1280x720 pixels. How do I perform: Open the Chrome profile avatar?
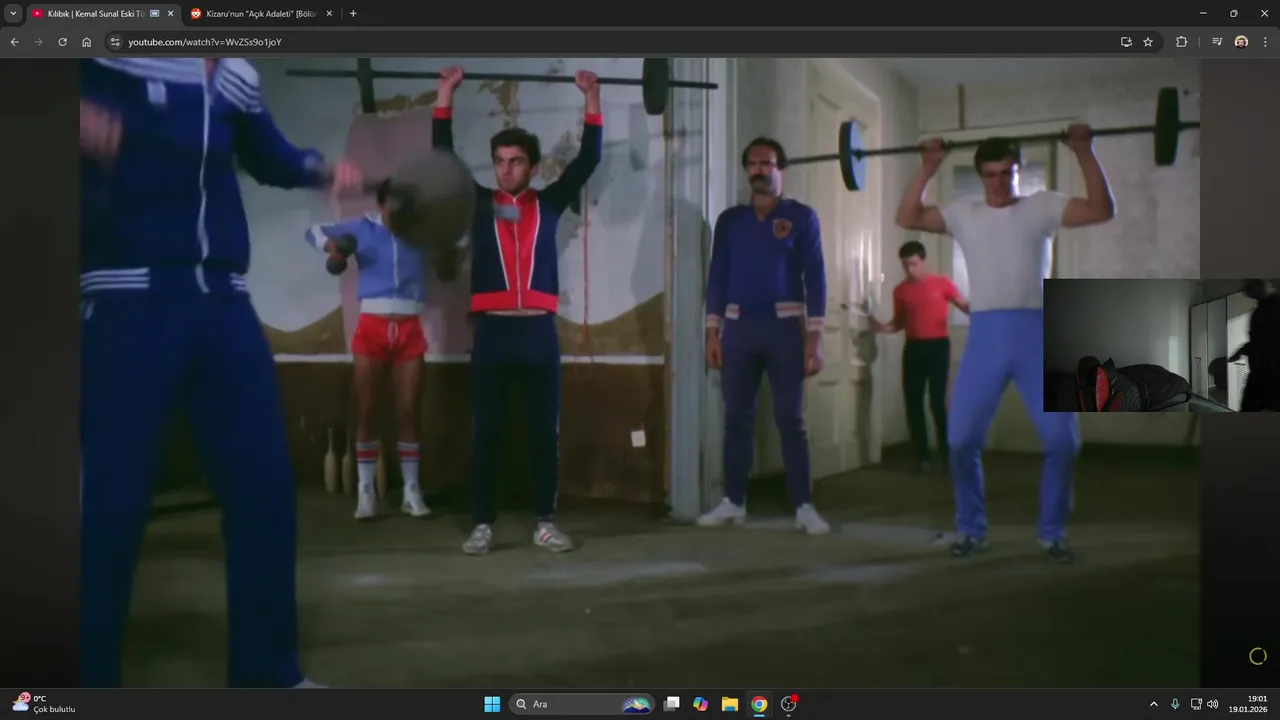[1241, 42]
